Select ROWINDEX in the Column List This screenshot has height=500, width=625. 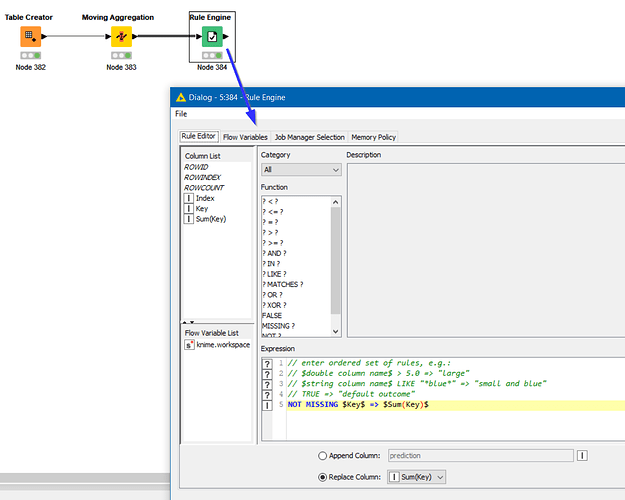click(202, 177)
